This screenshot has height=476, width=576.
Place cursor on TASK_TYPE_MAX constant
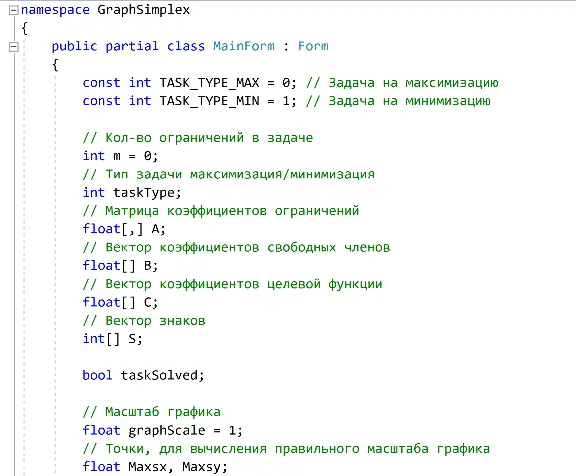(x=209, y=83)
